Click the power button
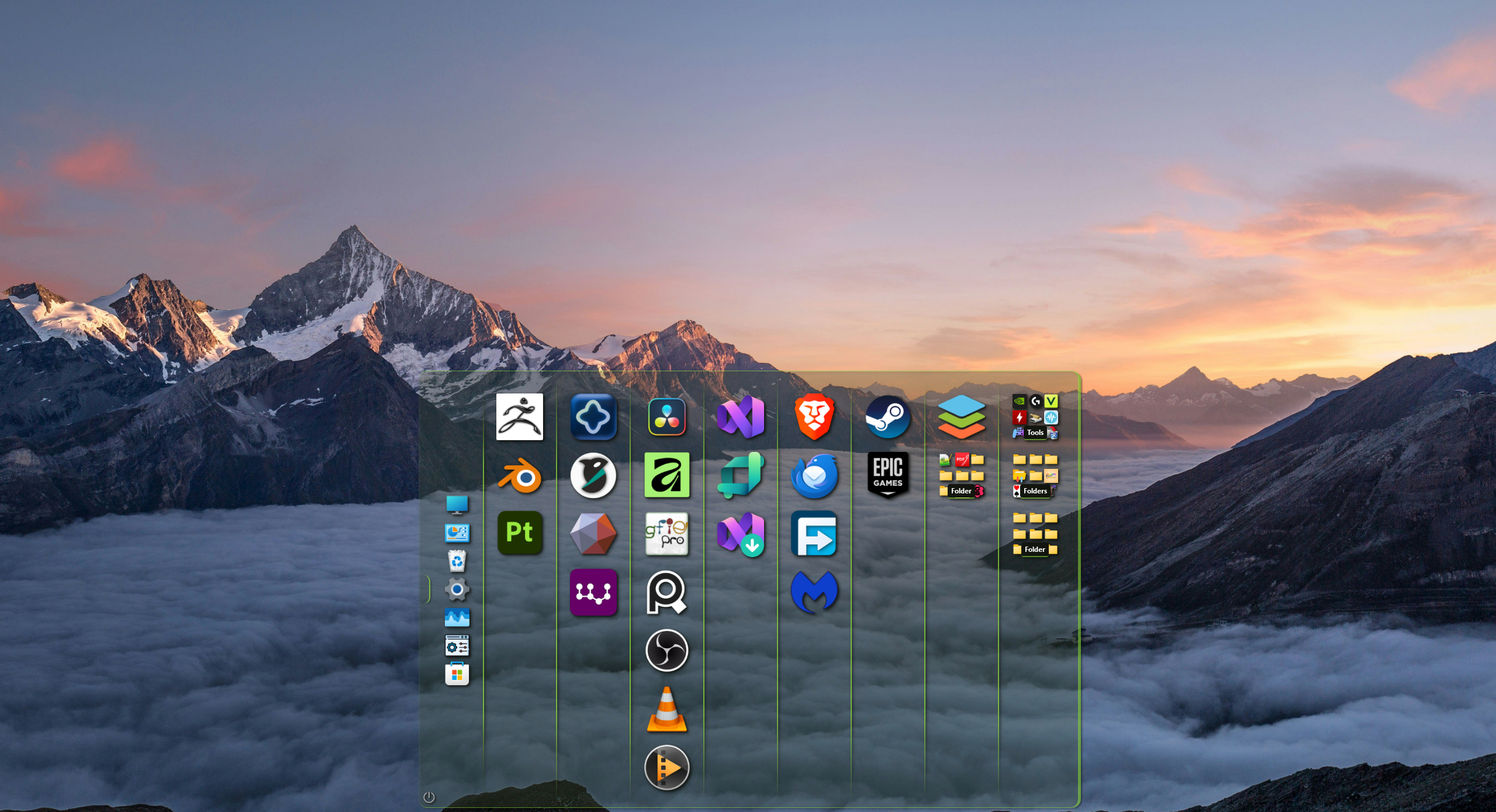This screenshot has width=1496, height=812. [x=429, y=797]
